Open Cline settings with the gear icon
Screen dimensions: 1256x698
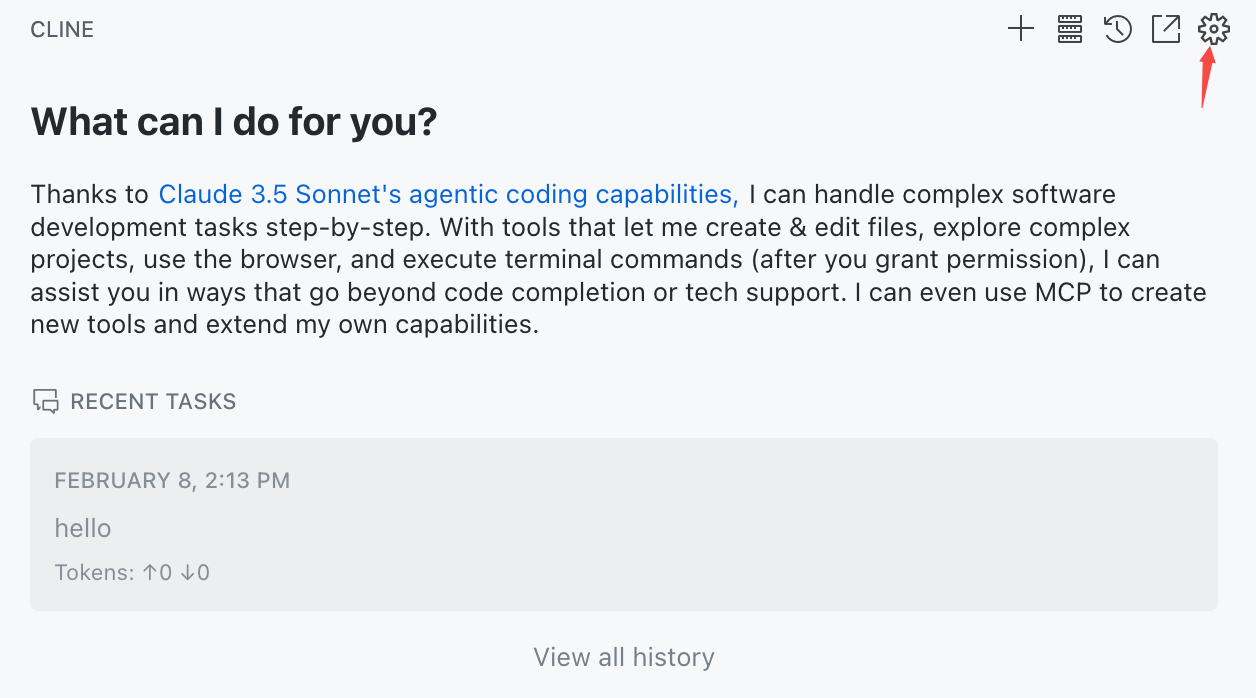point(1213,29)
